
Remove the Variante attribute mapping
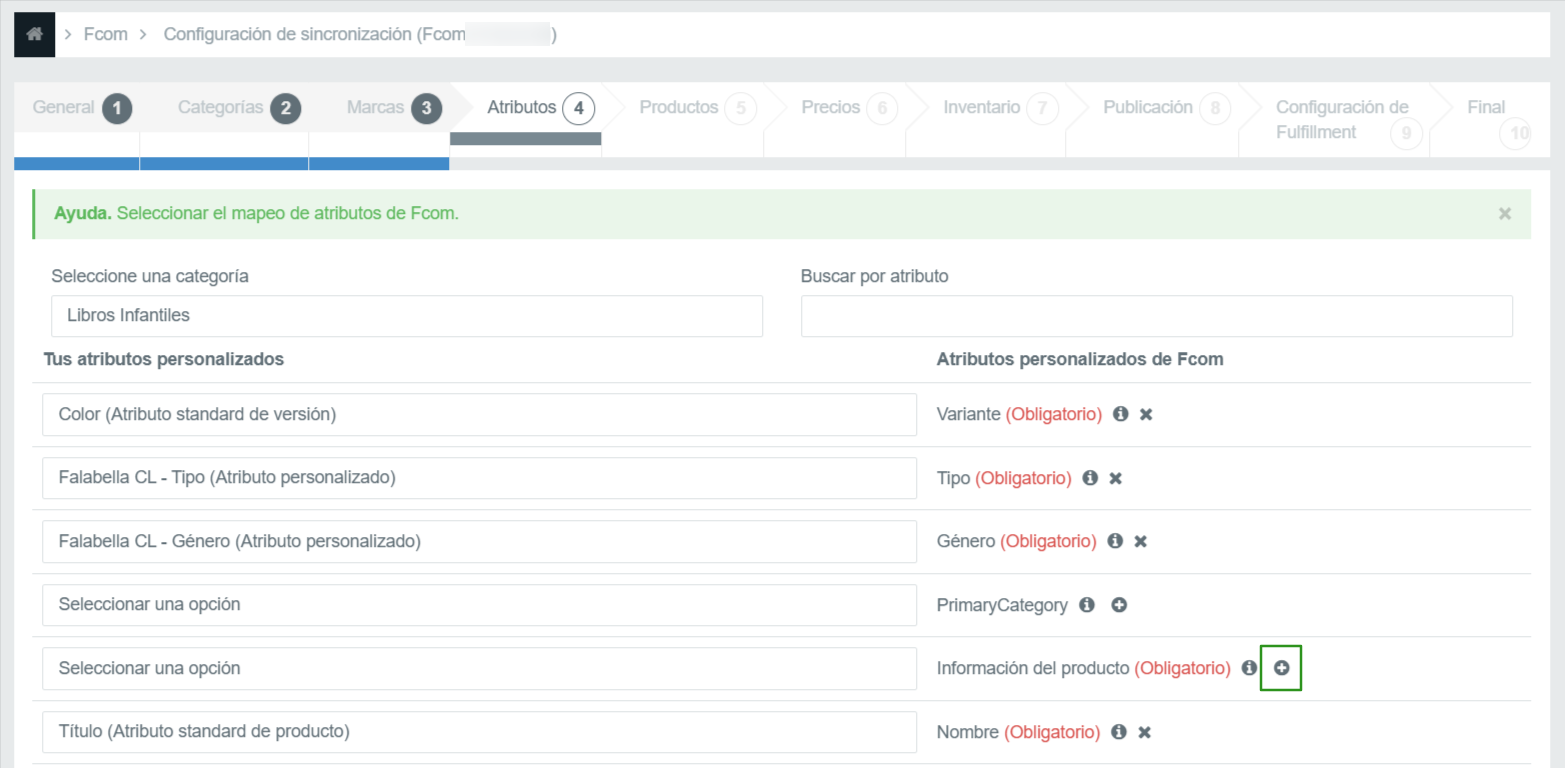click(x=1146, y=414)
